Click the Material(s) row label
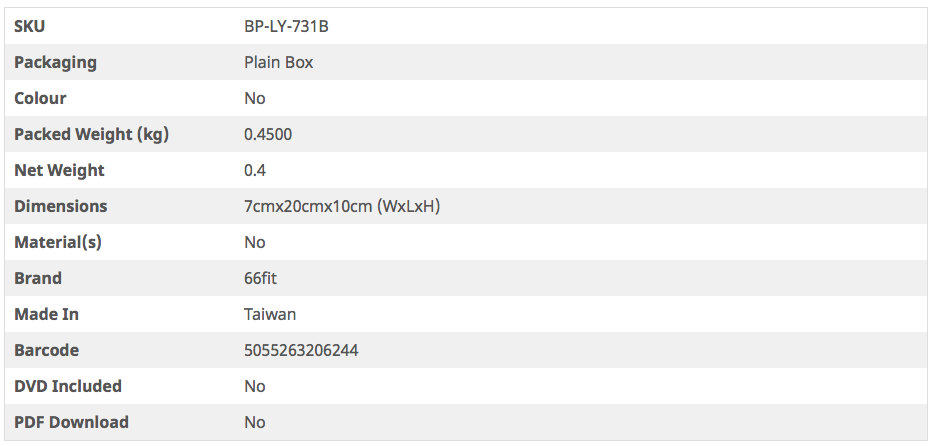The image size is (933, 446). click(x=58, y=242)
